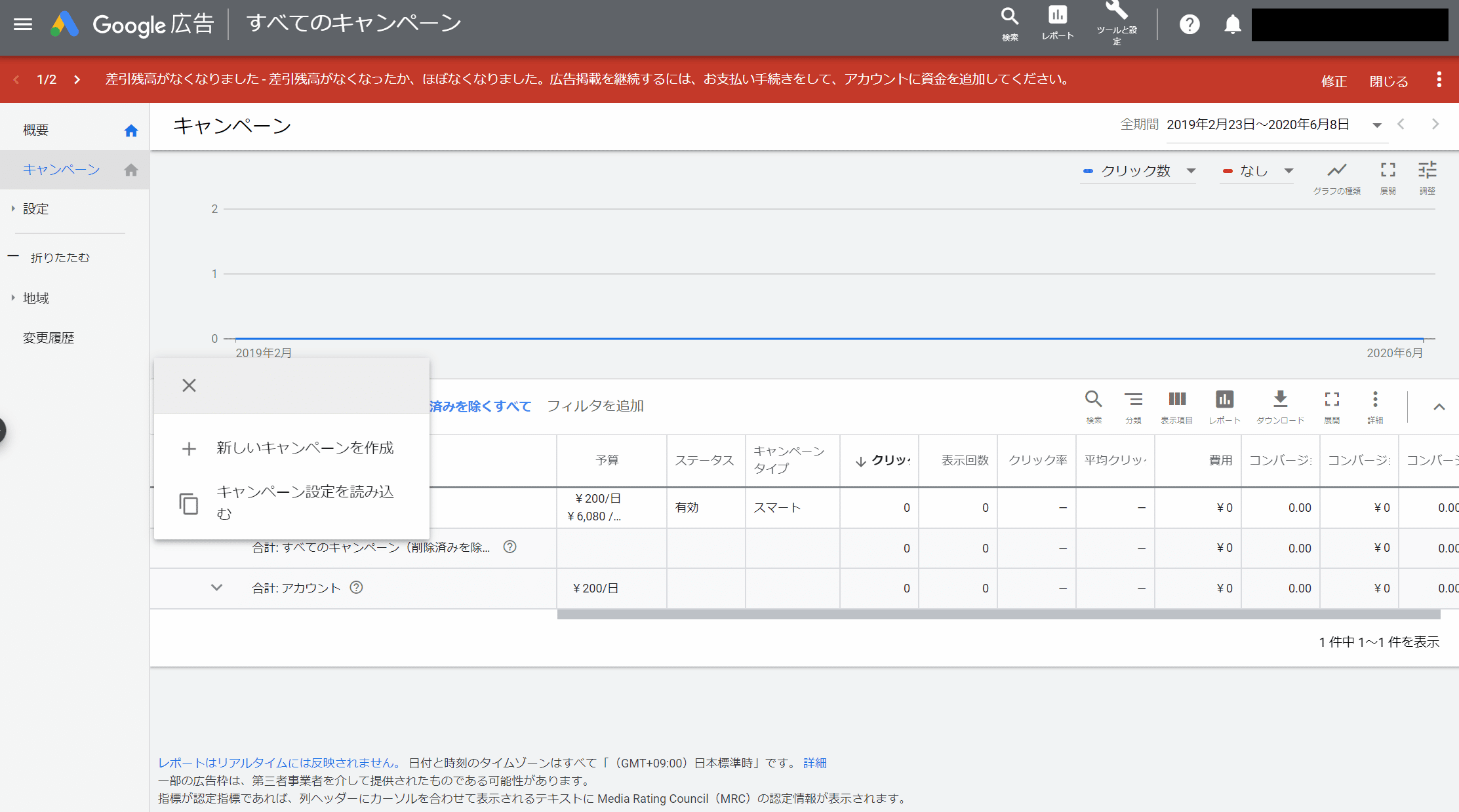Click the search magnifier in top header
Viewport: 1459px width, 812px height.
tap(1010, 16)
